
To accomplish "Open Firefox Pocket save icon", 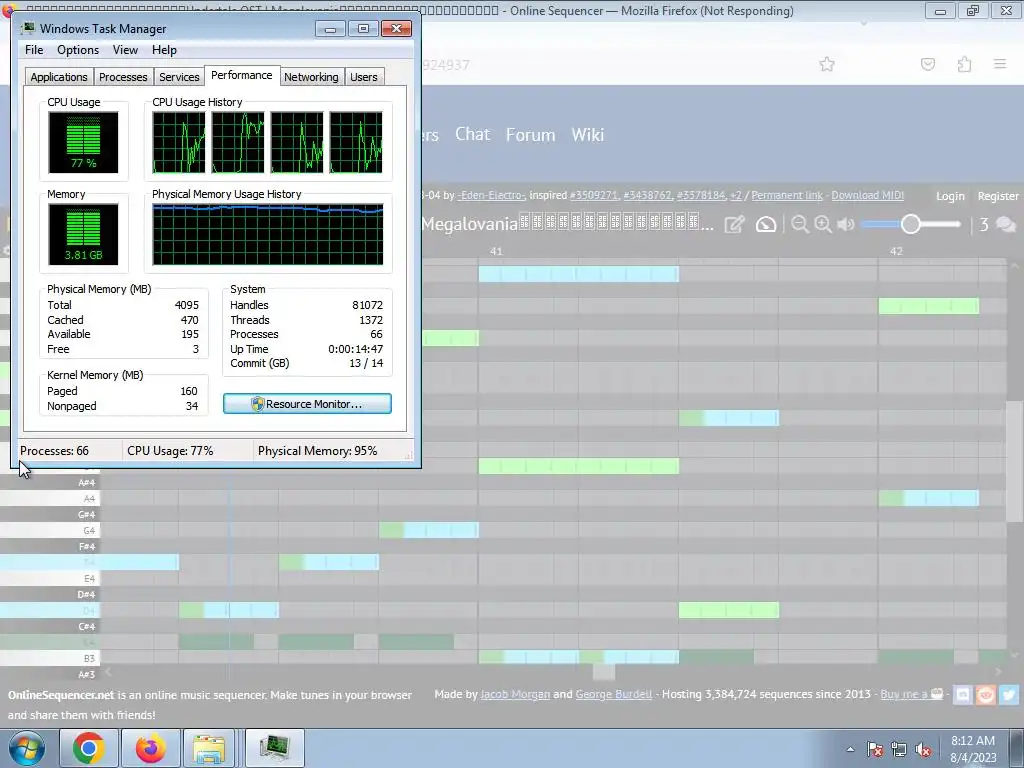I will pyautogui.click(x=928, y=64).
